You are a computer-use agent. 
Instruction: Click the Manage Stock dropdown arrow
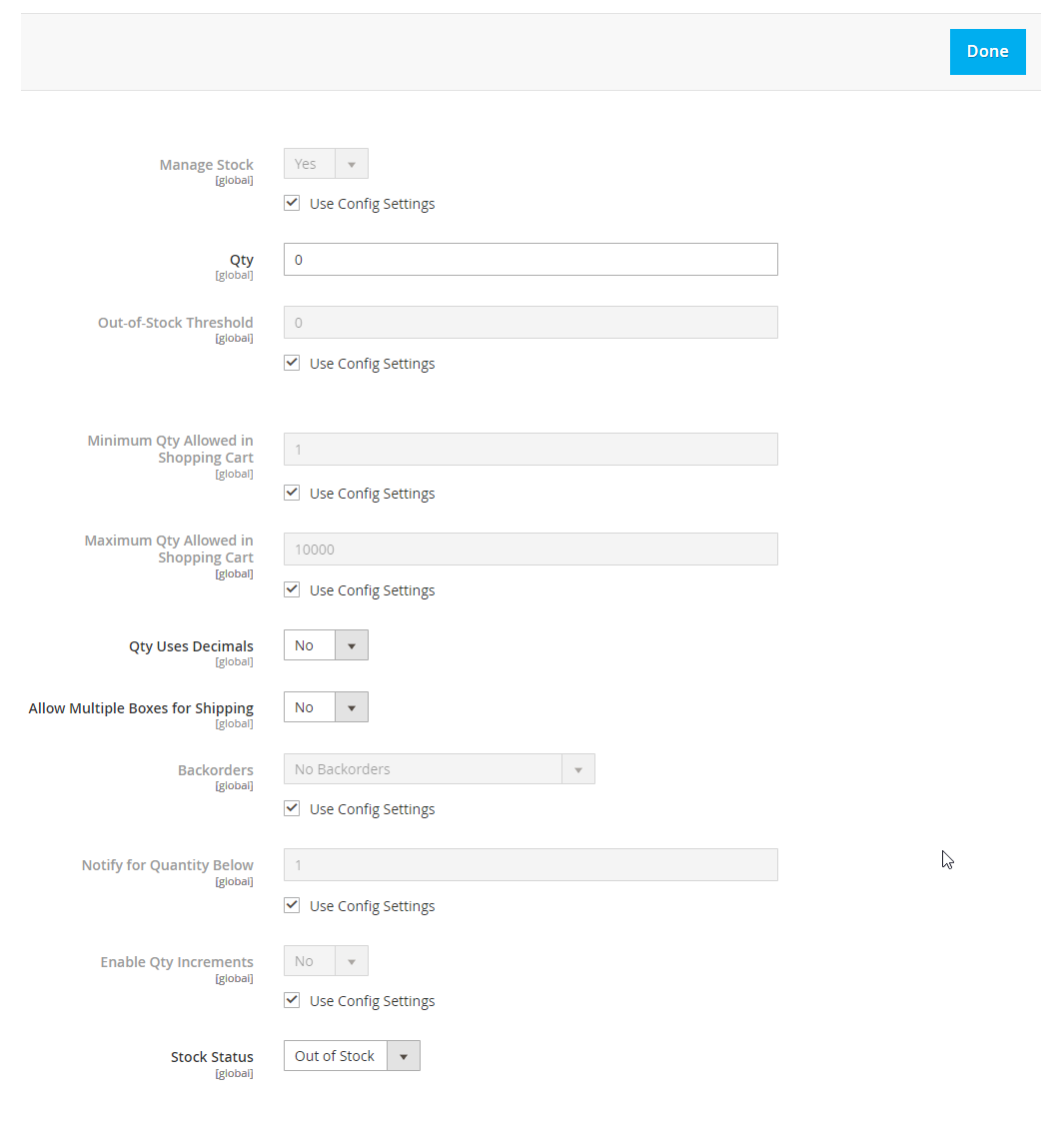(351, 164)
